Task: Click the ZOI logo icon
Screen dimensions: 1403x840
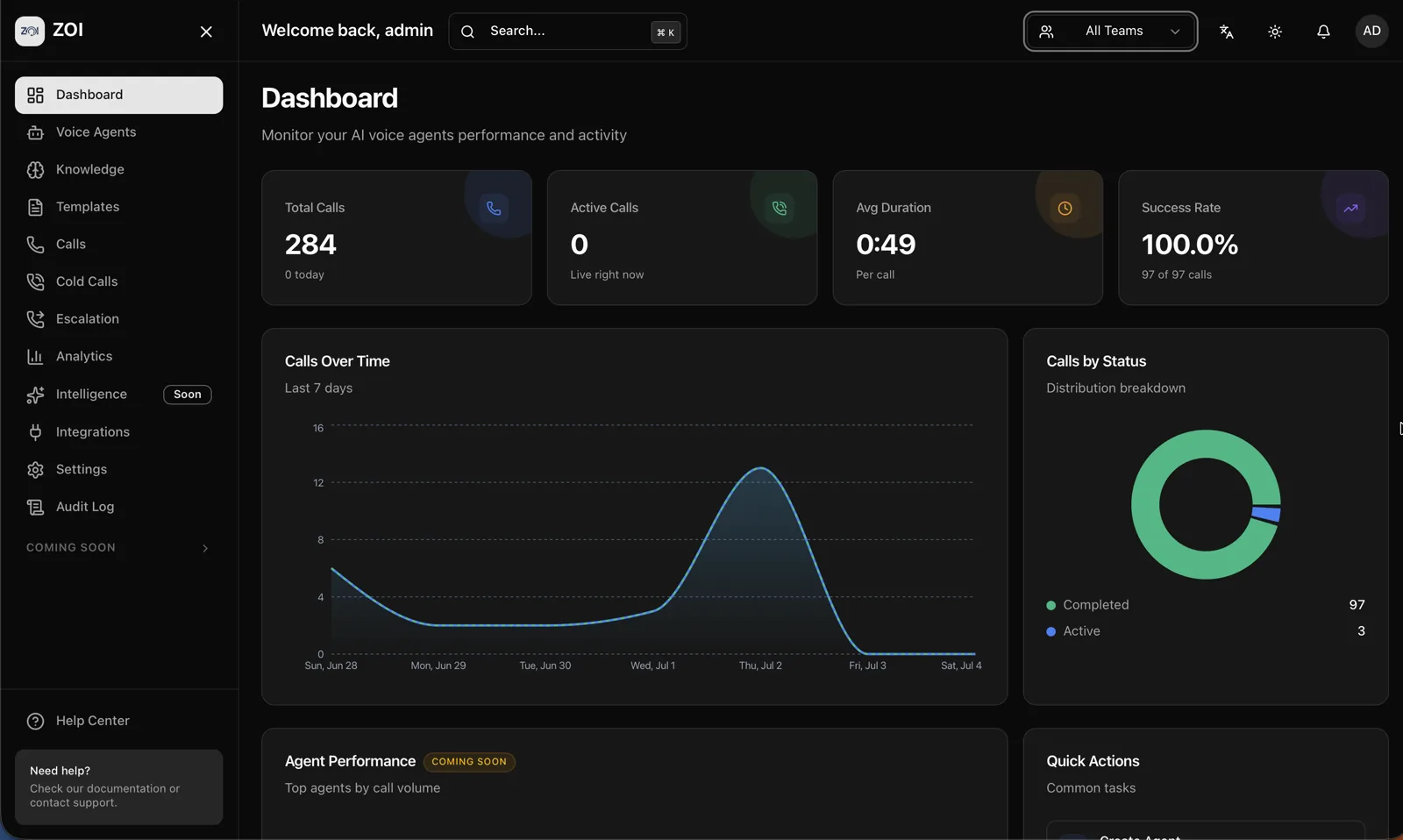Action: (x=30, y=31)
